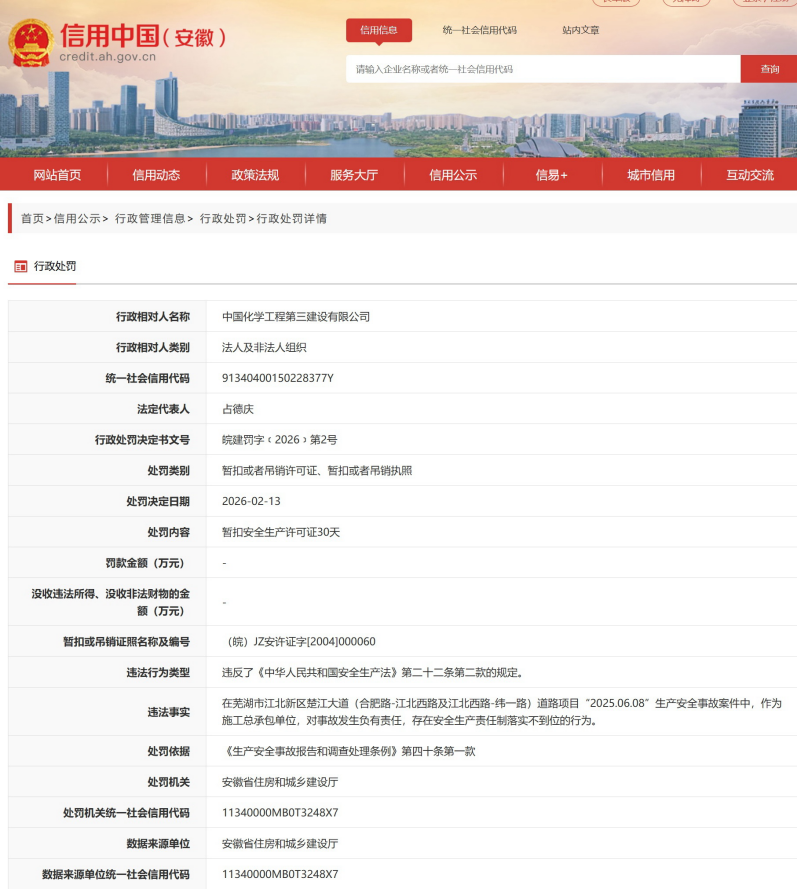This screenshot has width=797, height=889.
Task: Switch to 统一社会信用代码 search tab
Action: click(x=479, y=30)
